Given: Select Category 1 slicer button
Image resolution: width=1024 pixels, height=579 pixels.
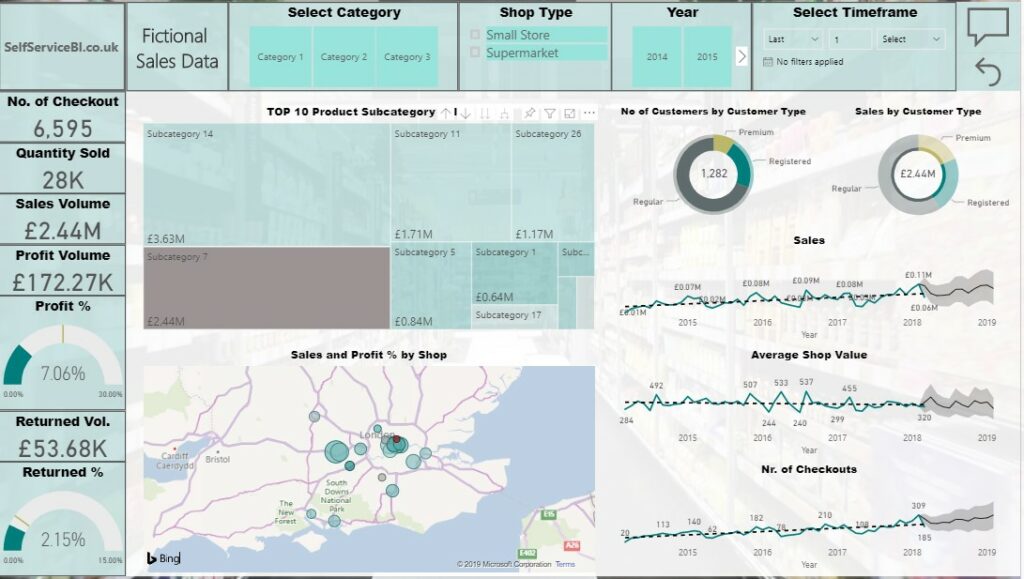Looking at the screenshot, I should [280, 57].
